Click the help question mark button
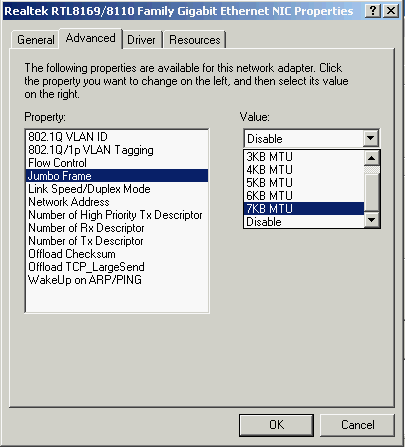The image size is (405, 447). pyautogui.click(x=373, y=11)
